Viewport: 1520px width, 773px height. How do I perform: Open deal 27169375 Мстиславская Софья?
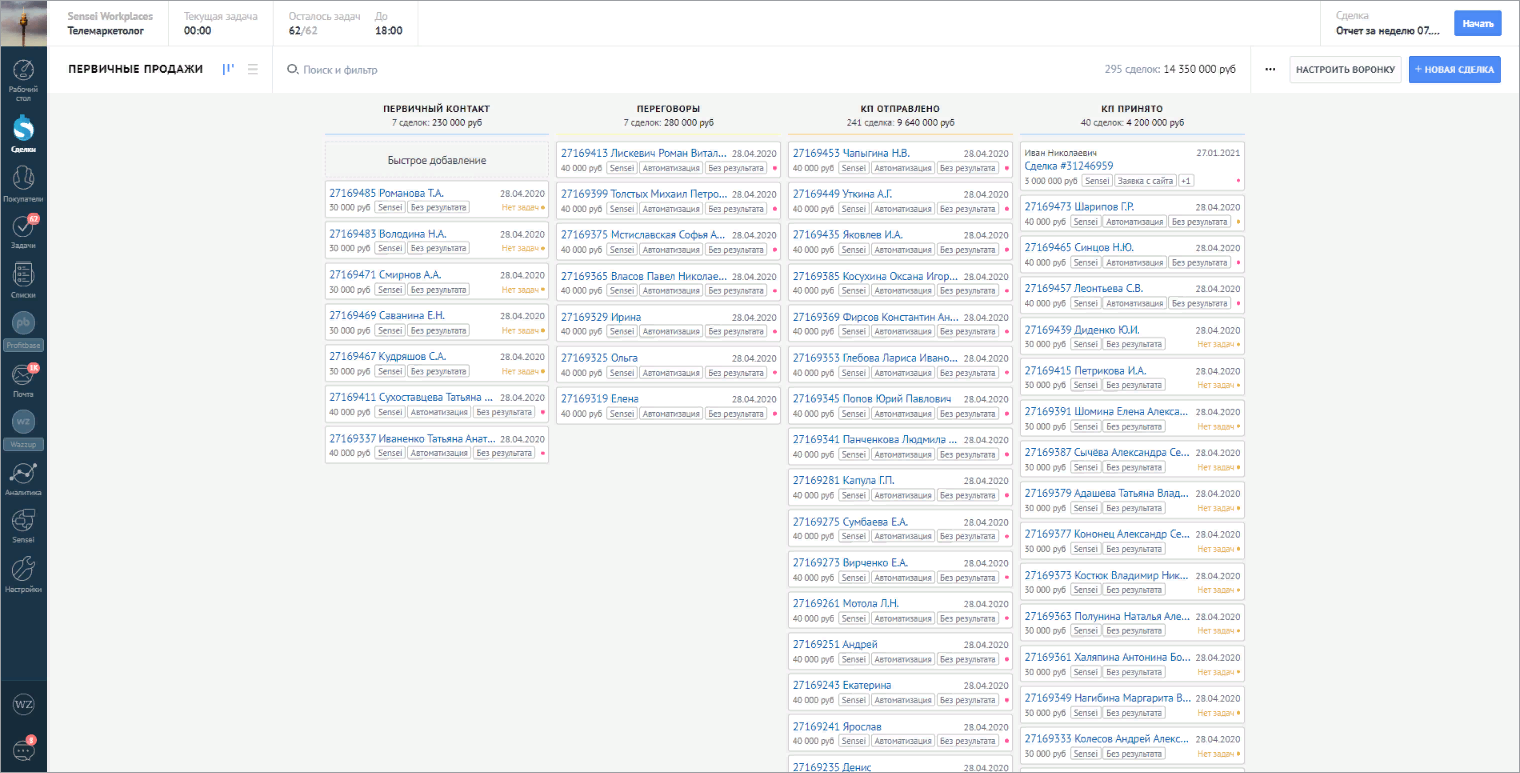click(643, 235)
